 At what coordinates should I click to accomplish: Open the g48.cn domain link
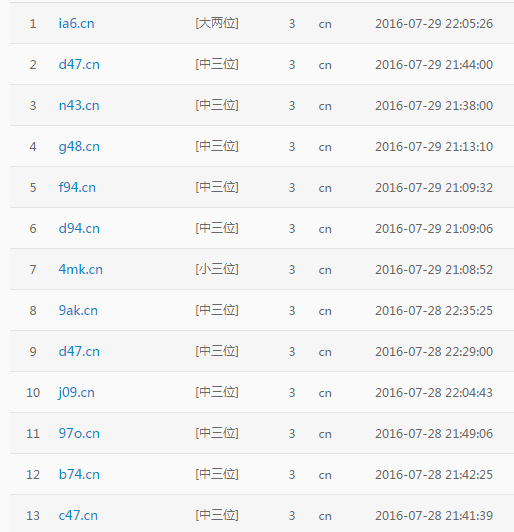tap(79, 147)
